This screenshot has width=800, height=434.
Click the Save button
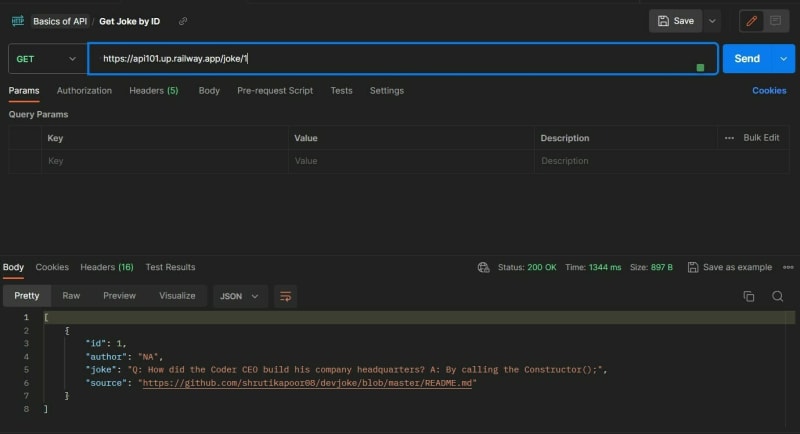click(676, 21)
